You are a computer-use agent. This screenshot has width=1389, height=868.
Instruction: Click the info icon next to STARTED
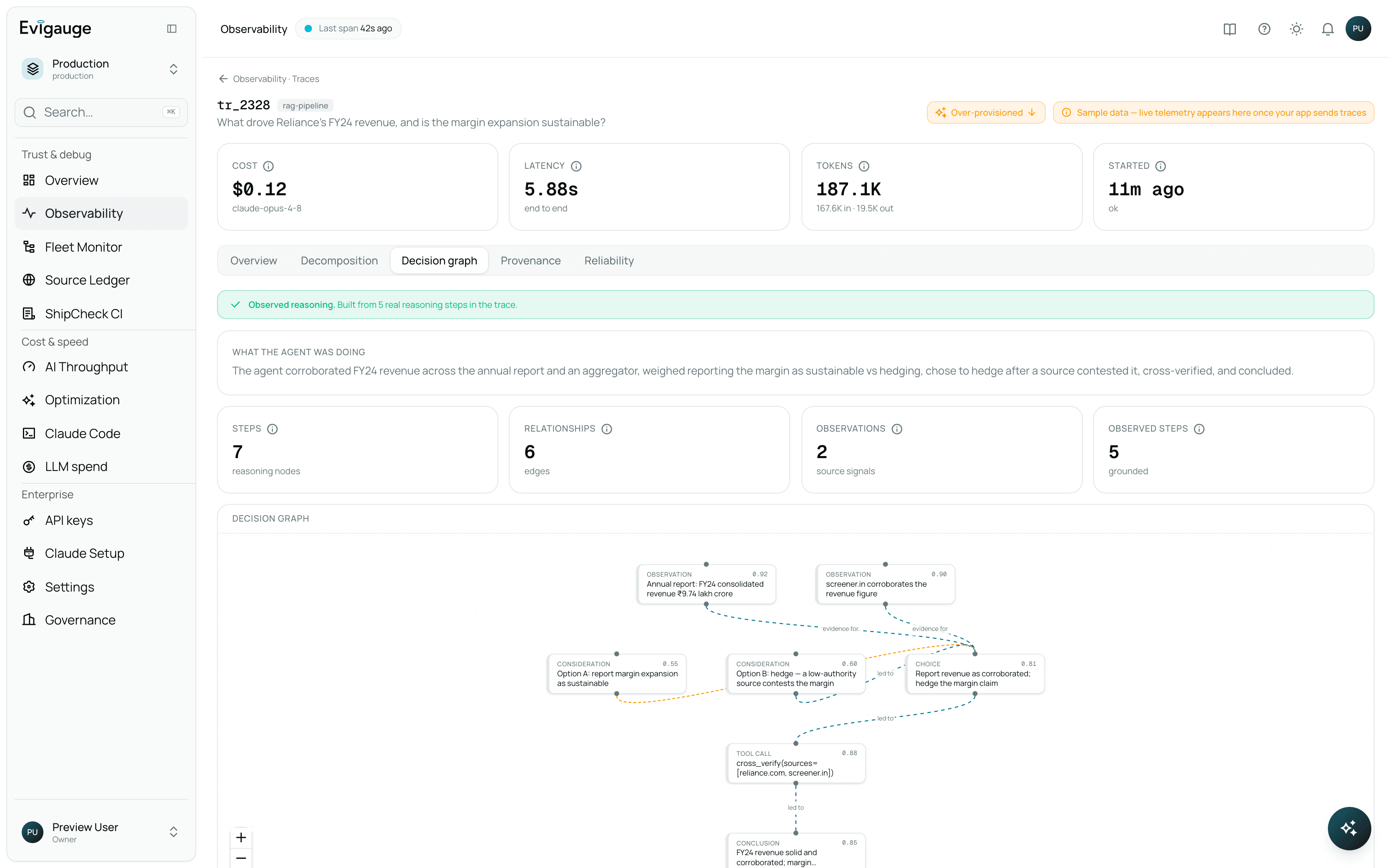[1161, 166]
